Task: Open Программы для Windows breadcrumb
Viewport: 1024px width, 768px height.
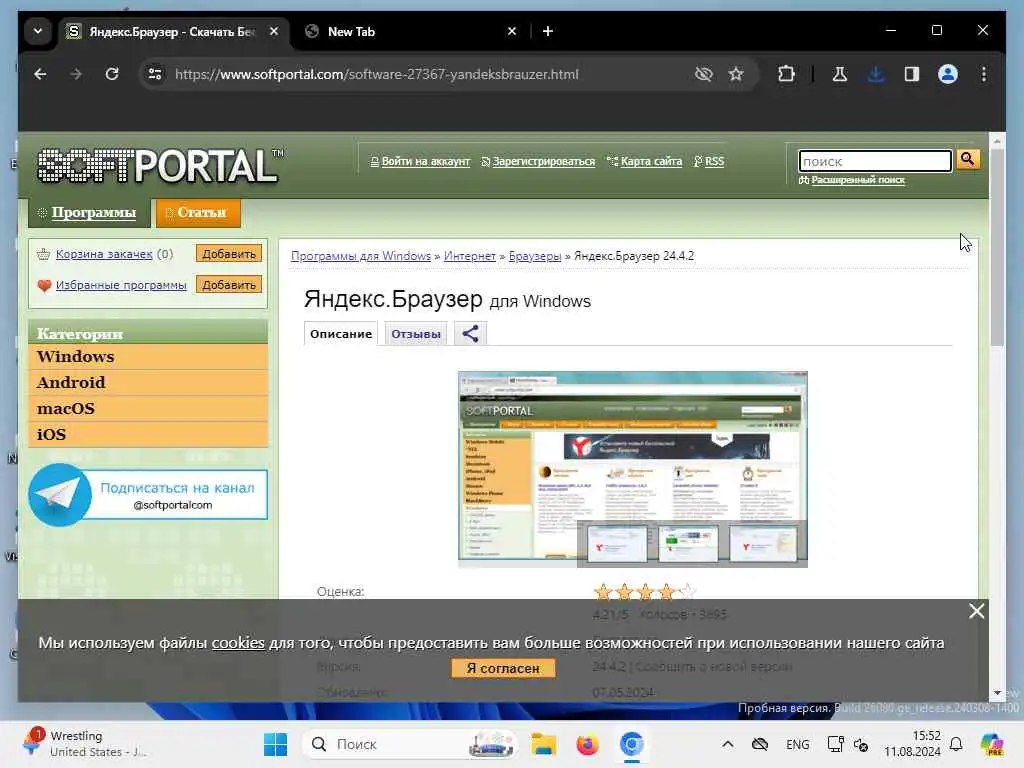Action: [x=360, y=256]
